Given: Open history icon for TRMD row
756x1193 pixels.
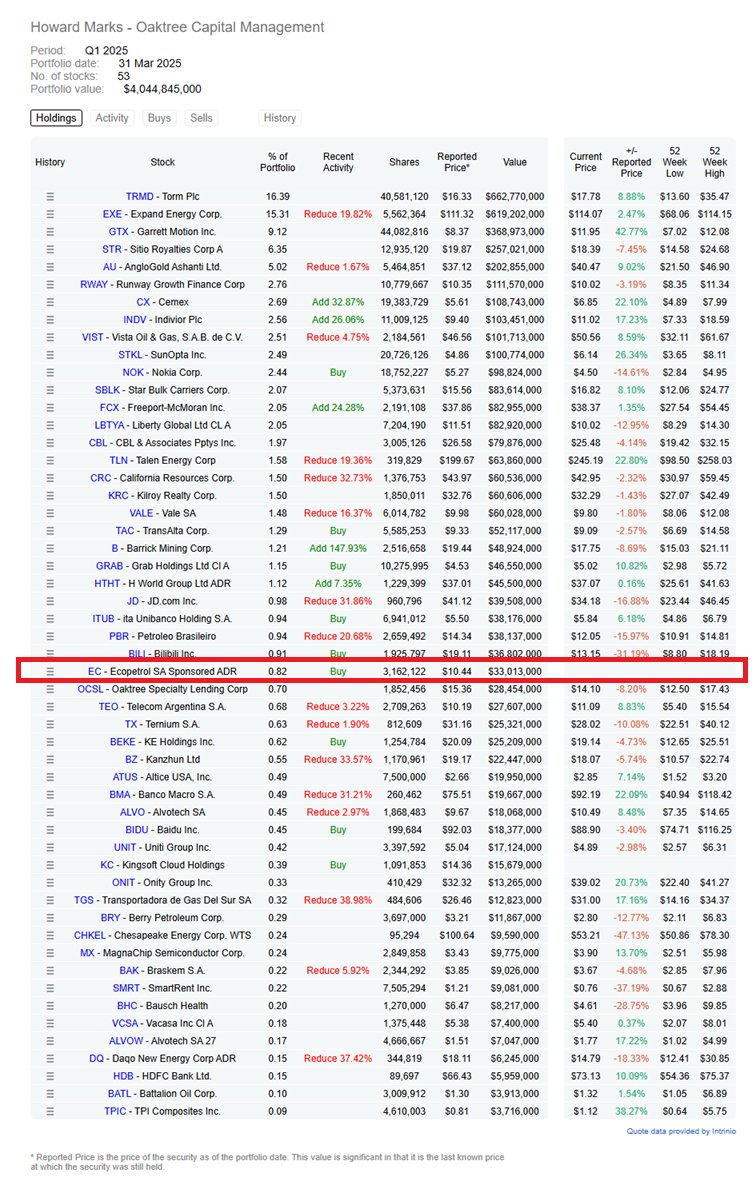Looking at the screenshot, I should tap(50, 196).
